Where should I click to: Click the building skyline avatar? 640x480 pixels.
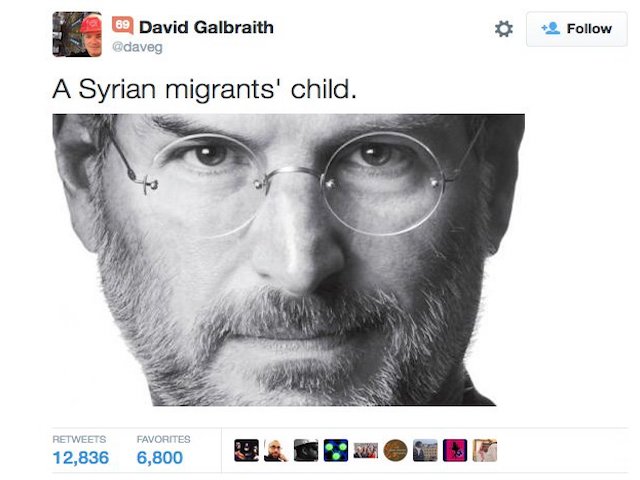pos(425,450)
